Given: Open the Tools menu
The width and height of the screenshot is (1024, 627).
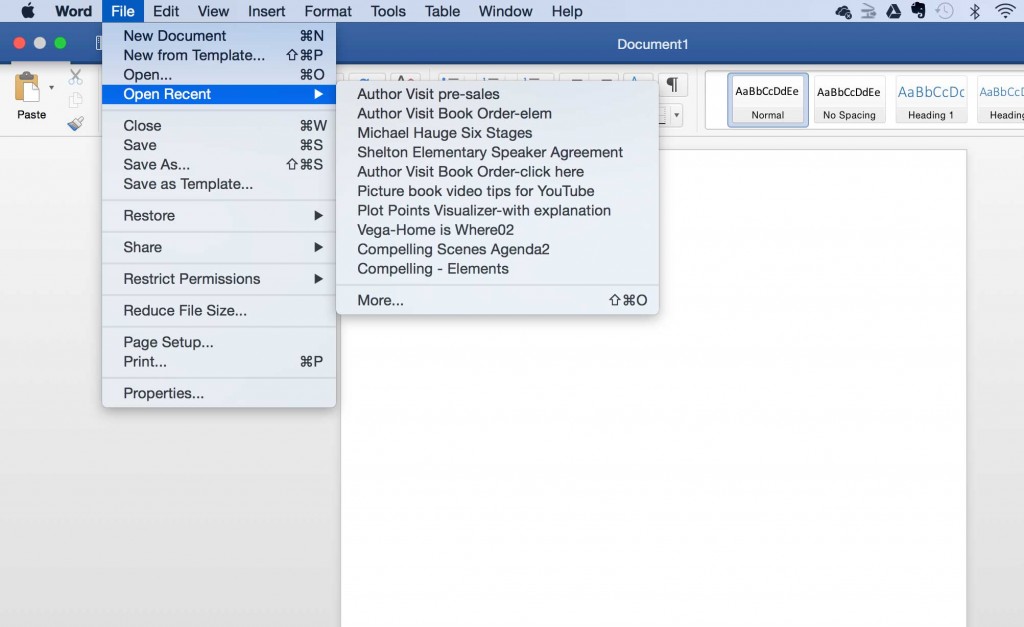Looking at the screenshot, I should click(x=388, y=11).
